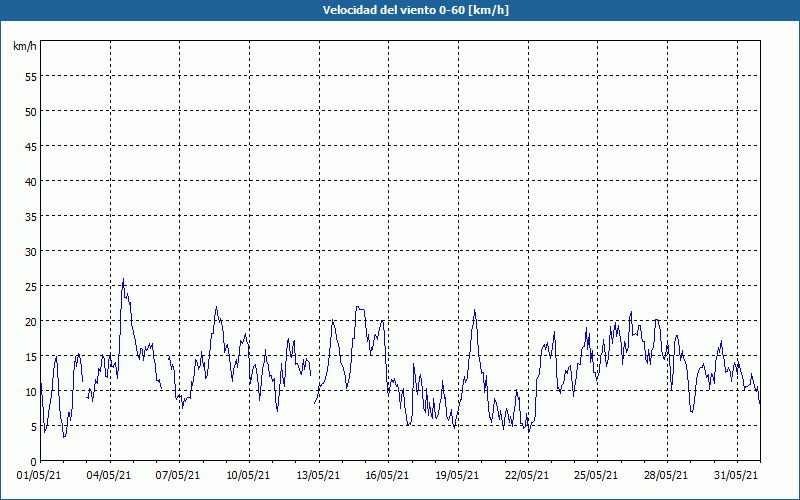Click the date label 22/05/21

(527, 476)
